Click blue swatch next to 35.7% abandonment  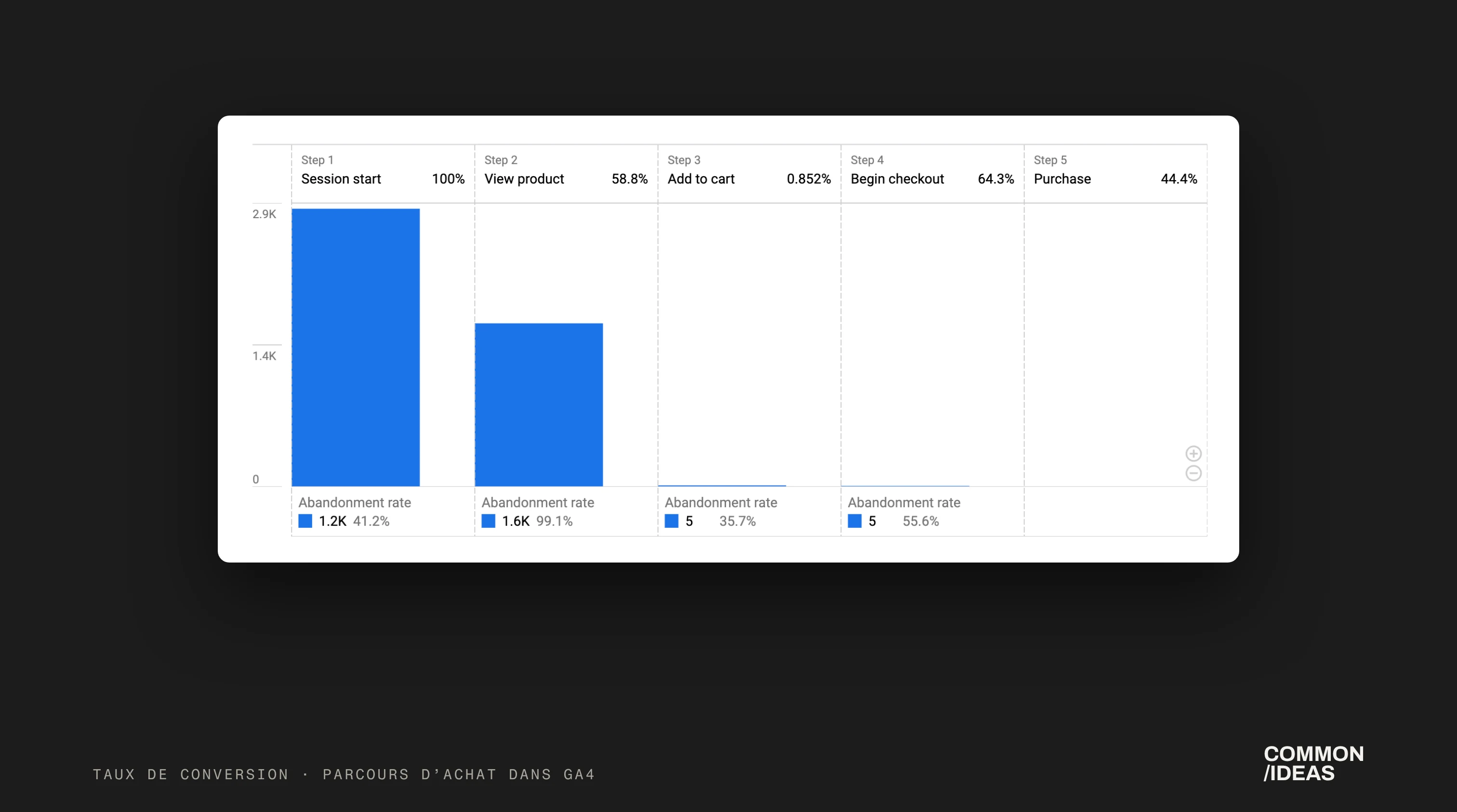pos(671,521)
